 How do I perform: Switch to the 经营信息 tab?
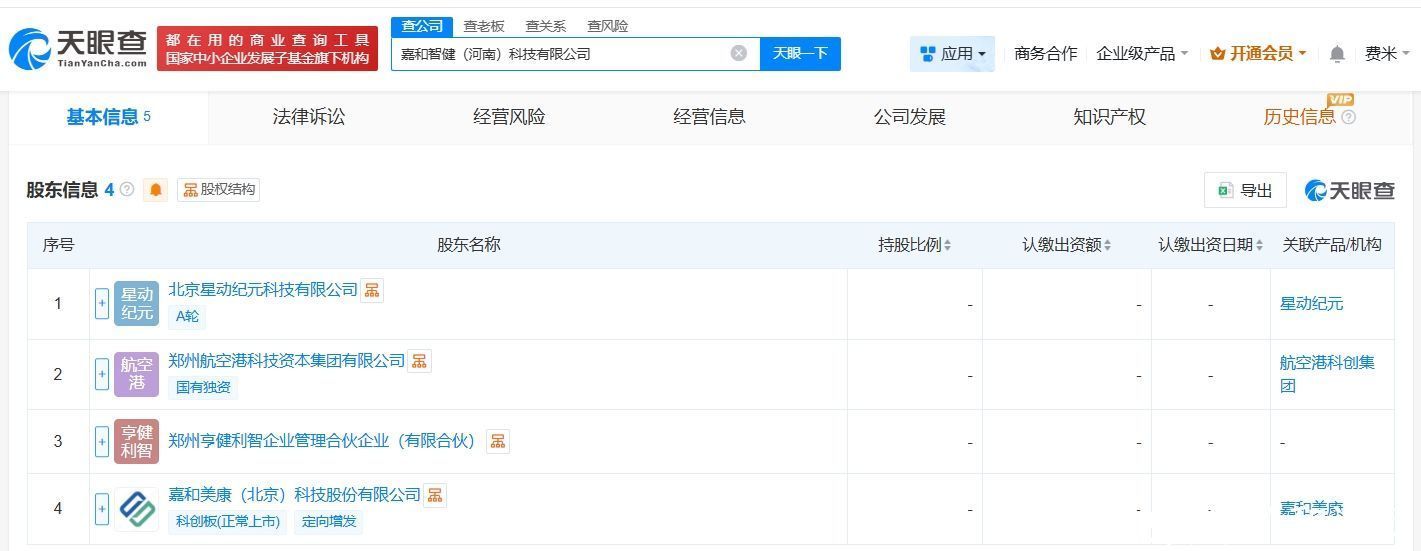click(x=709, y=117)
